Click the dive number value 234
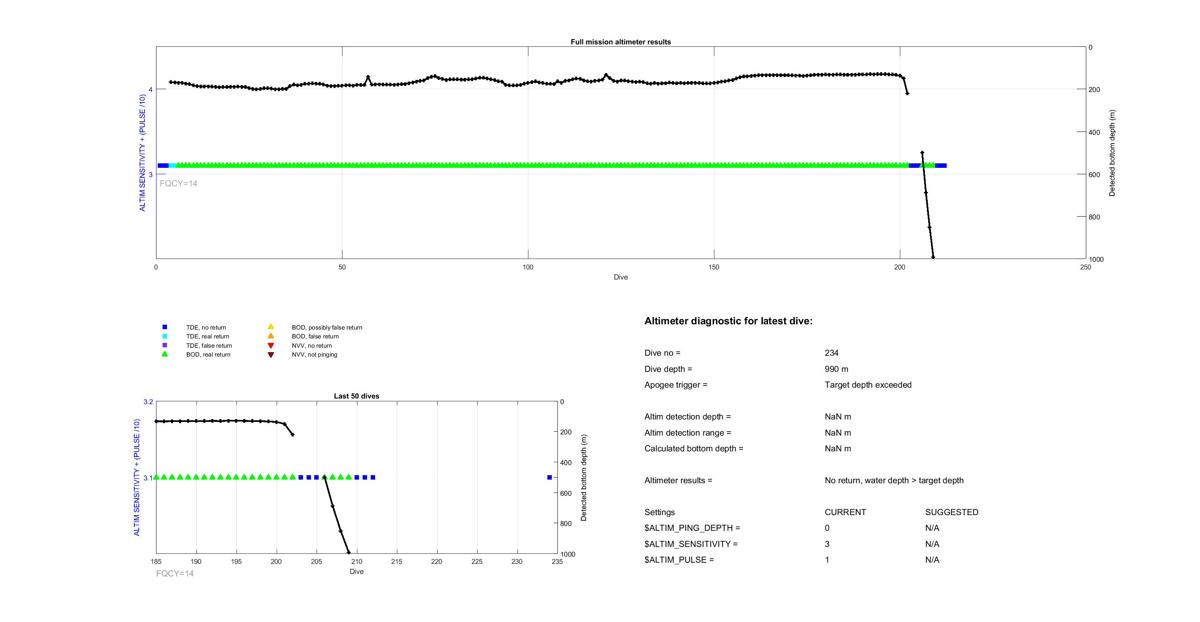 pos(832,353)
